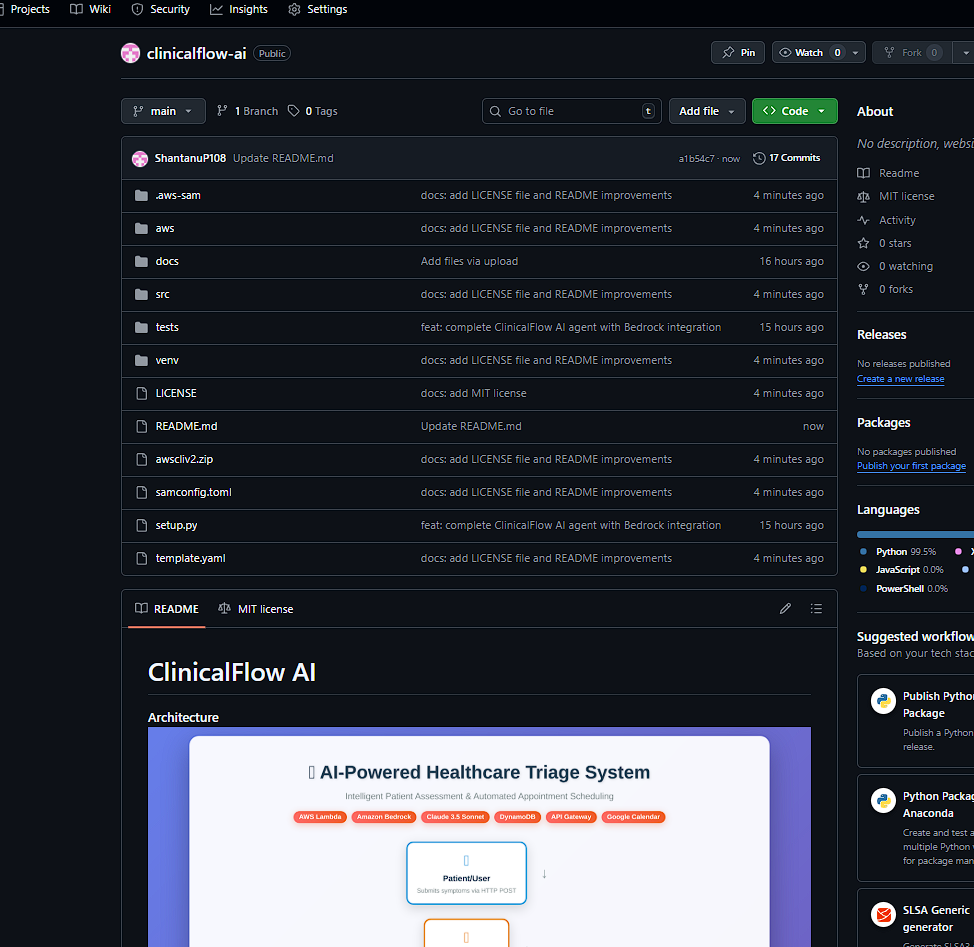Select the README tab
Viewport: 974px width, 947px height.
167,609
